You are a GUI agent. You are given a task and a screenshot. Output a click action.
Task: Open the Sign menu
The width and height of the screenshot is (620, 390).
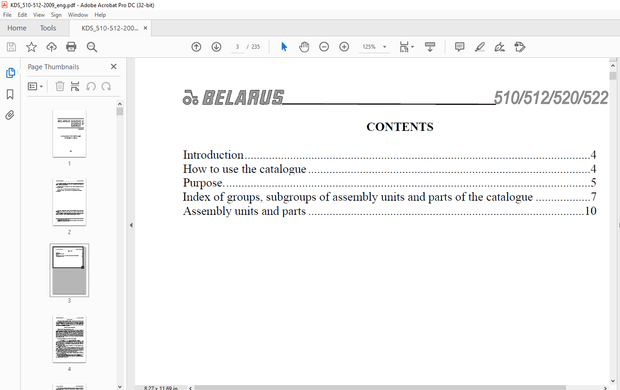pos(56,15)
